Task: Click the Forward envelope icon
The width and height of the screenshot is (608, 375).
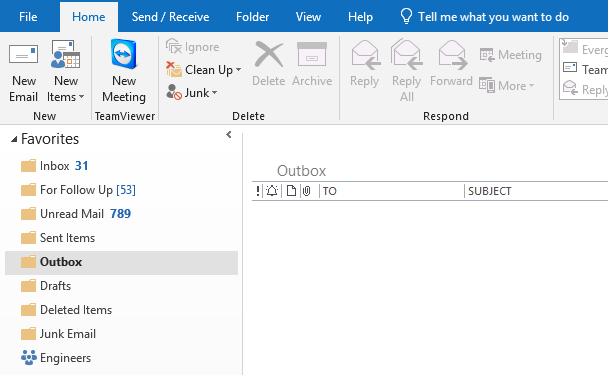Action: click(x=452, y=55)
